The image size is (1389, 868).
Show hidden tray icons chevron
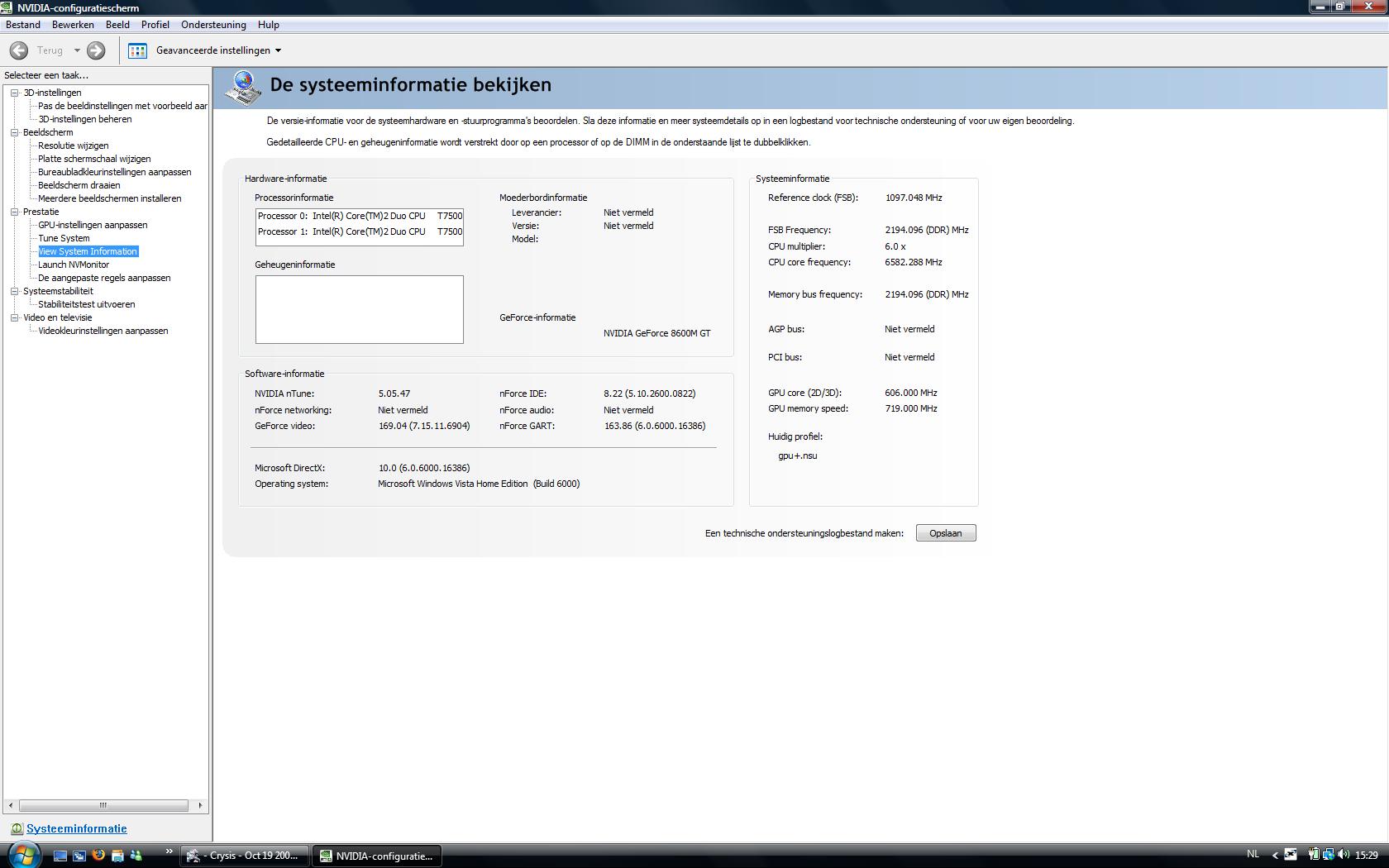[1274, 856]
